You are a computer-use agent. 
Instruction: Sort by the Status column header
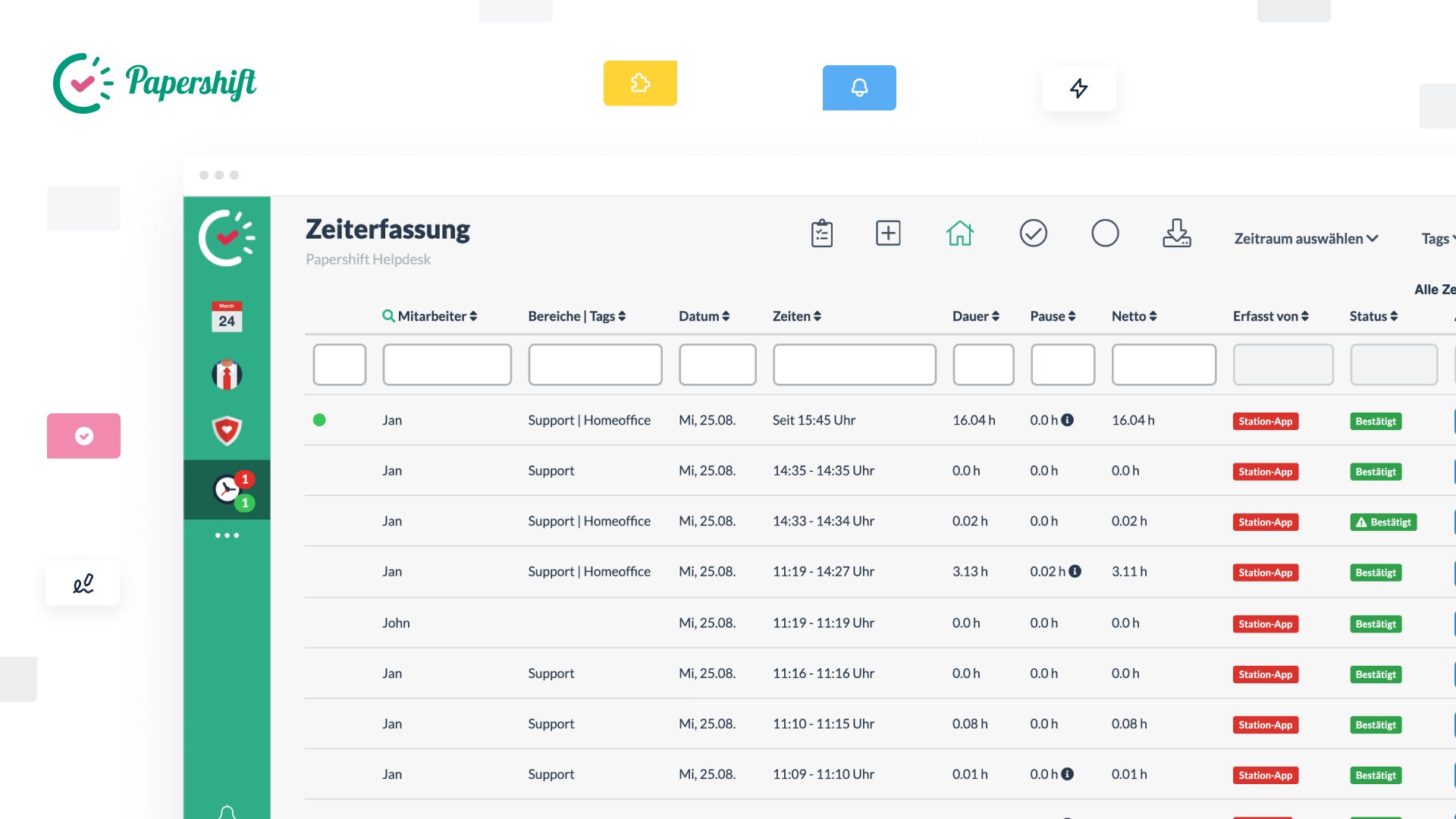point(1373,316)
